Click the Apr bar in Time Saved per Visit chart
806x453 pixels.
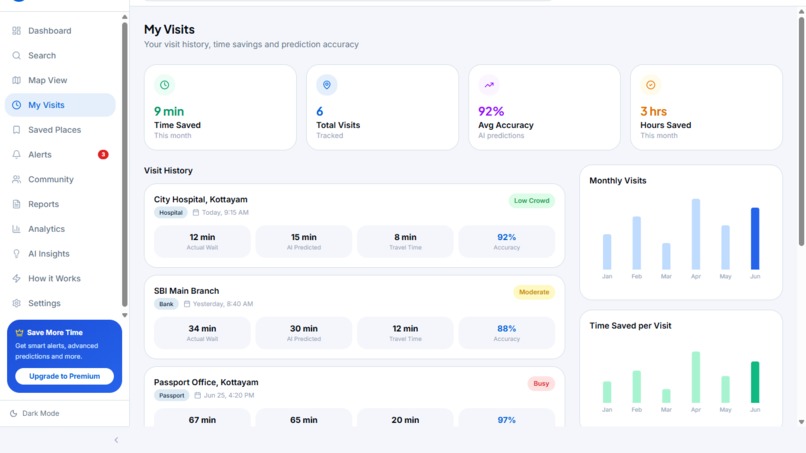coord(695,377)
